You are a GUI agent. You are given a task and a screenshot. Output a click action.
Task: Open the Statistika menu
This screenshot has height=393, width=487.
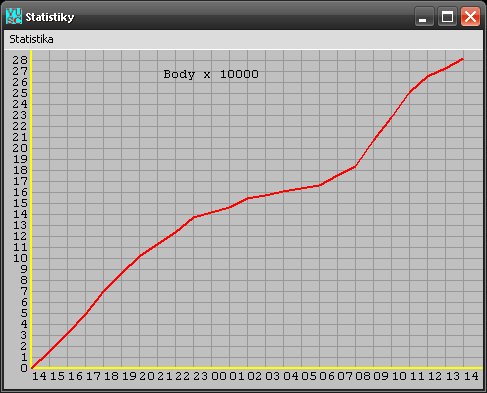click(x=31, y=39)
